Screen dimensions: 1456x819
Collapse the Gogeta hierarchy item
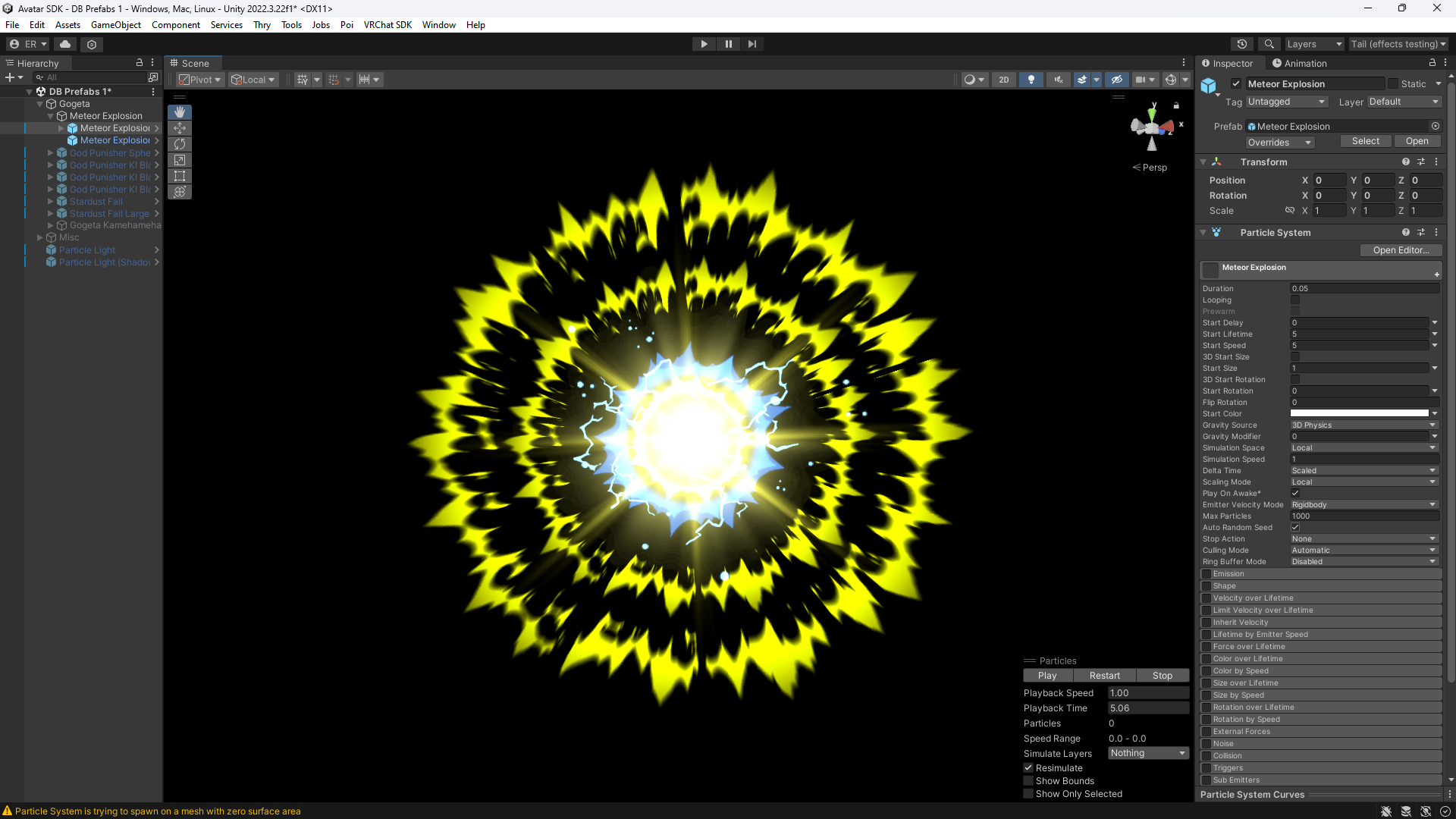(40, 104)
